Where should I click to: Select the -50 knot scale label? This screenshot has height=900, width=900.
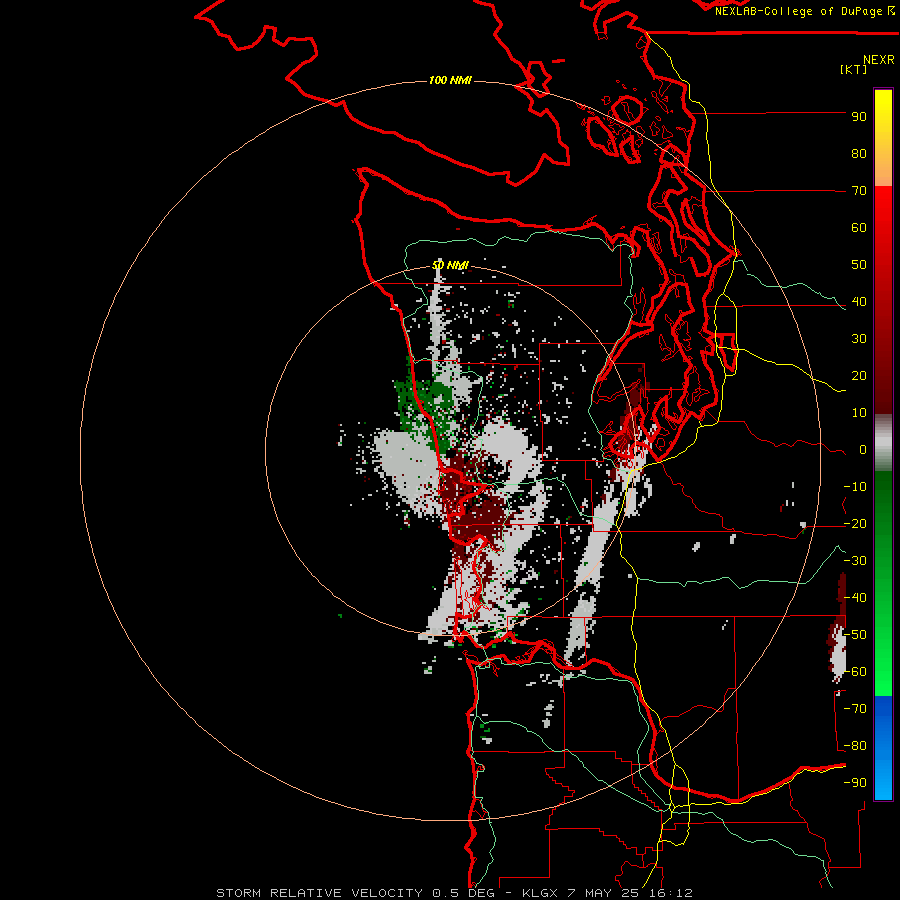click(x=855, y=635)
